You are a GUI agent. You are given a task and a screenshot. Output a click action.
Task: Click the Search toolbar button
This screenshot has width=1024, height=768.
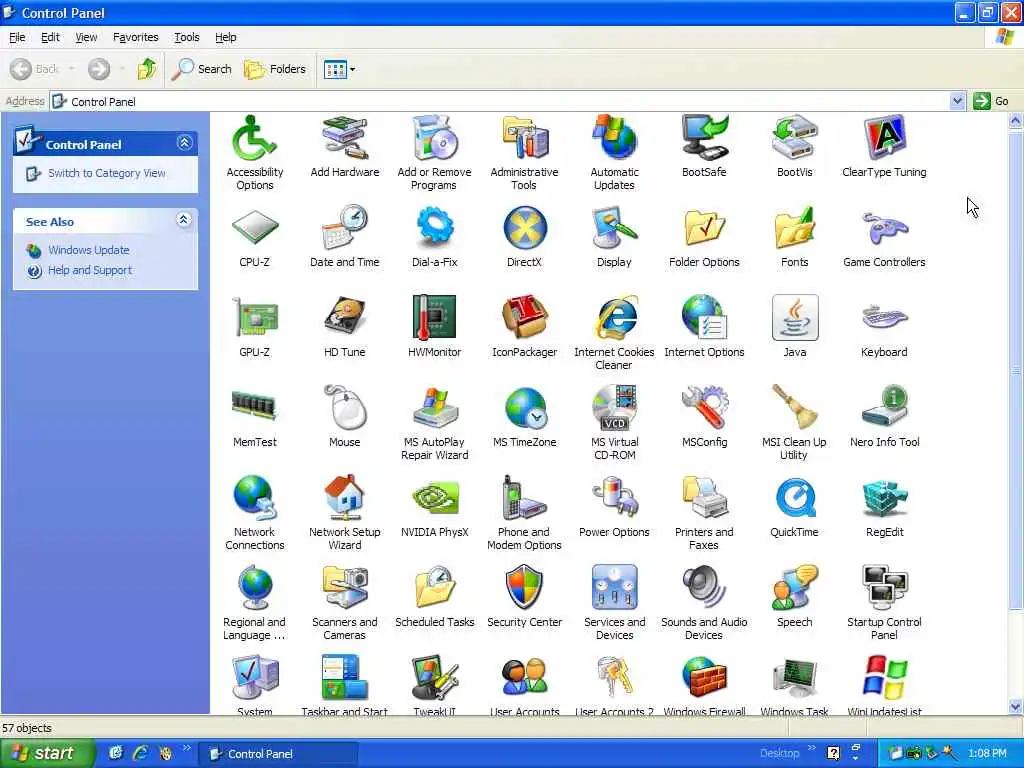pyautogui.click(x=202, y=69)
